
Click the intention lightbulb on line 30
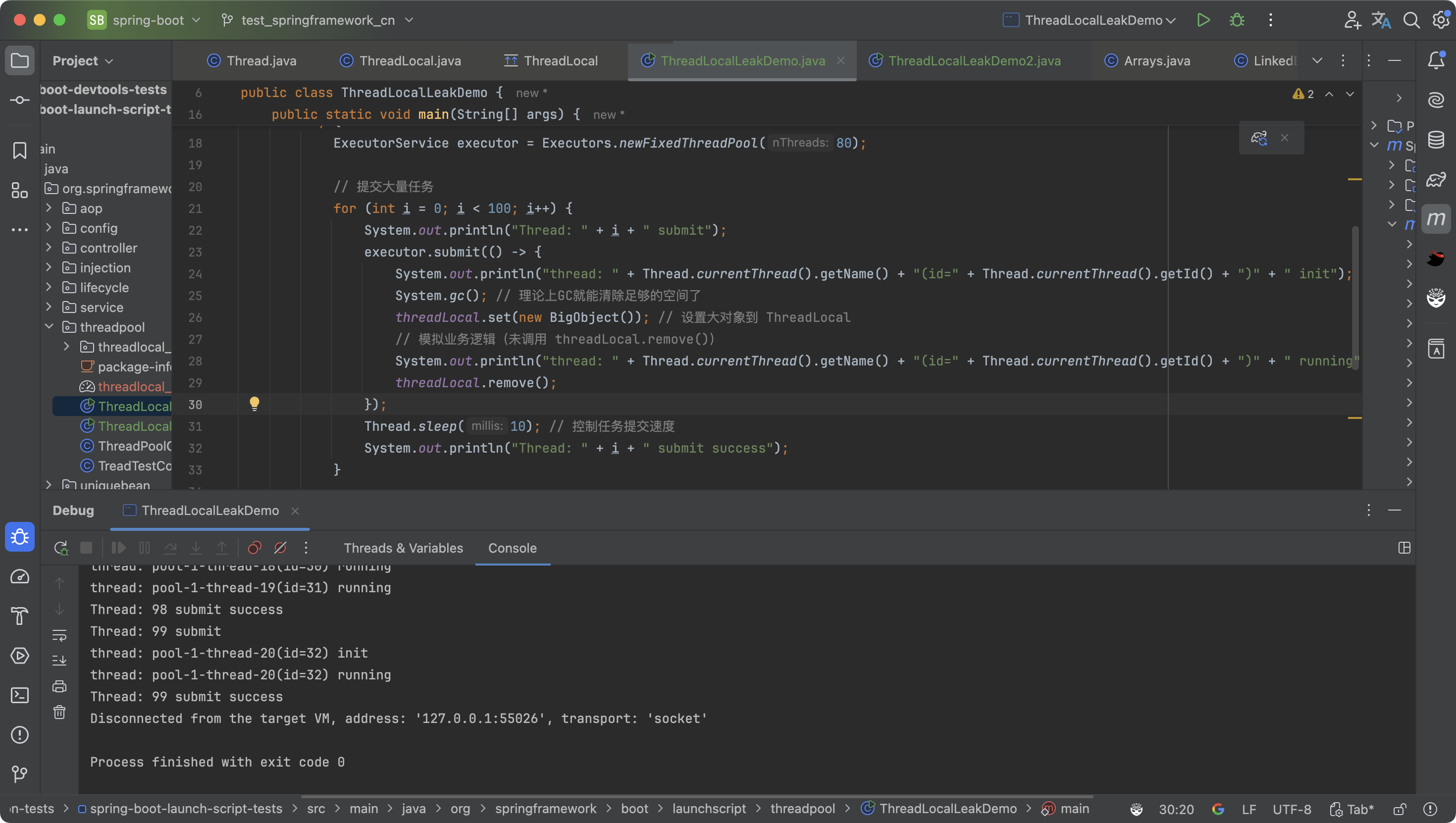(255, 404)
